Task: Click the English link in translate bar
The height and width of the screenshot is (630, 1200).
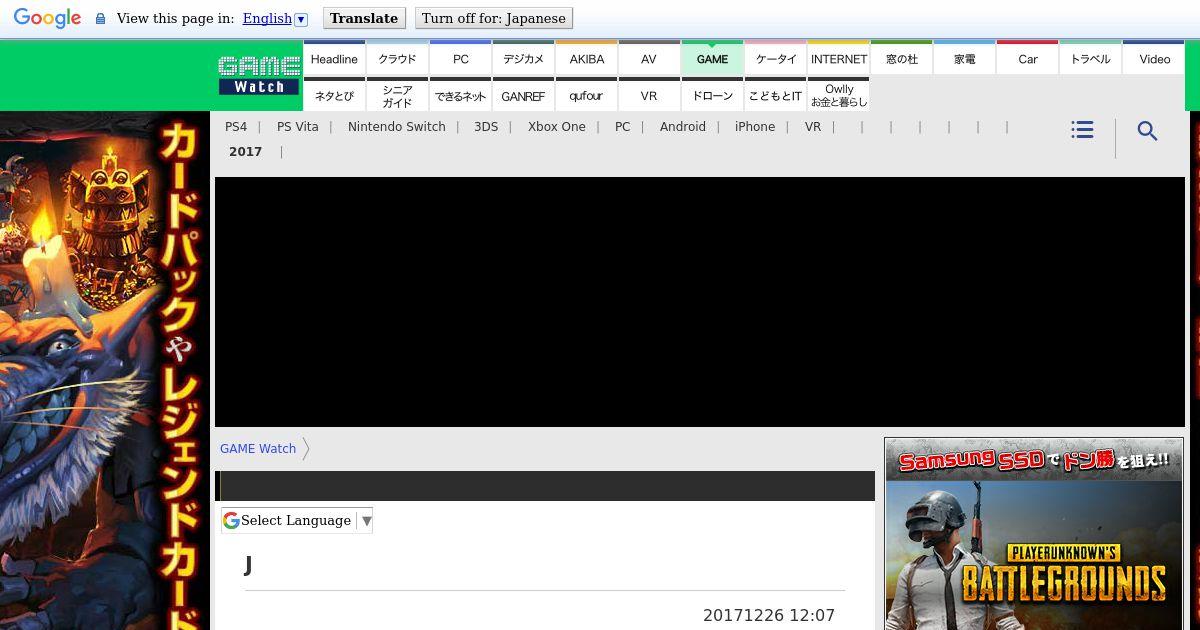Action: click(x=267, y=19)
